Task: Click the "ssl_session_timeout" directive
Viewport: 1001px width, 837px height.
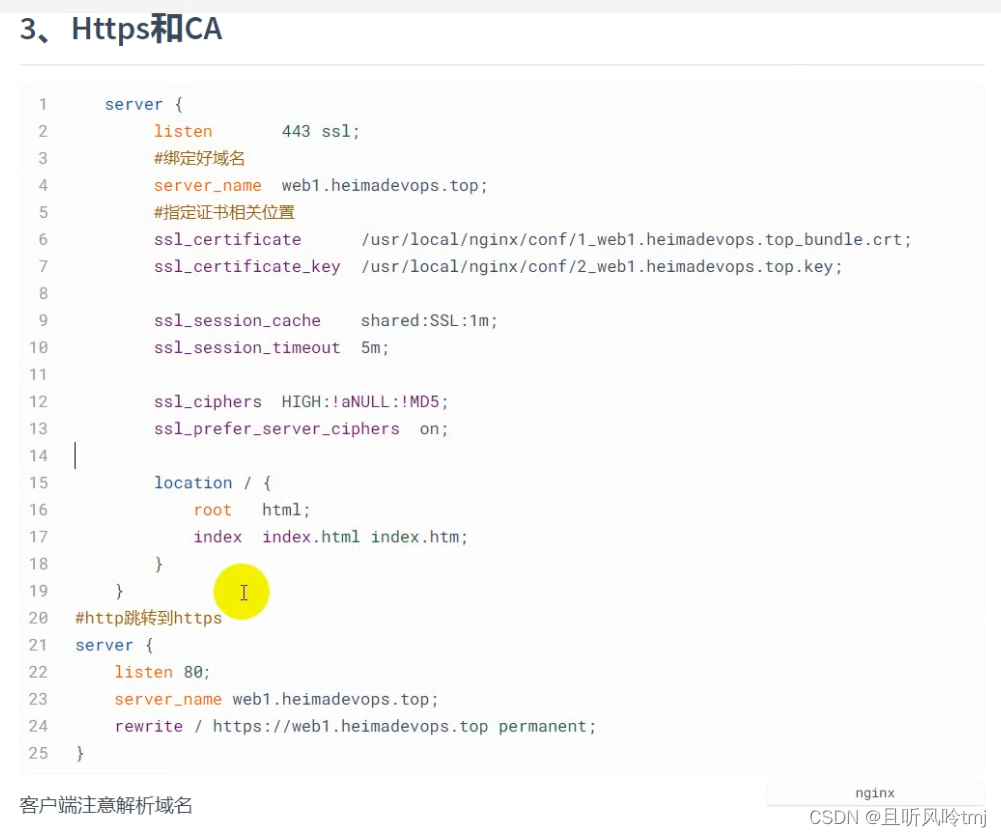Action: click(x=247, y=347)
